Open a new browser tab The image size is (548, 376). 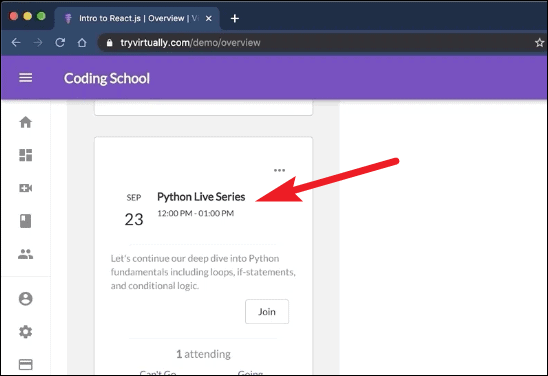pos(235,18)
